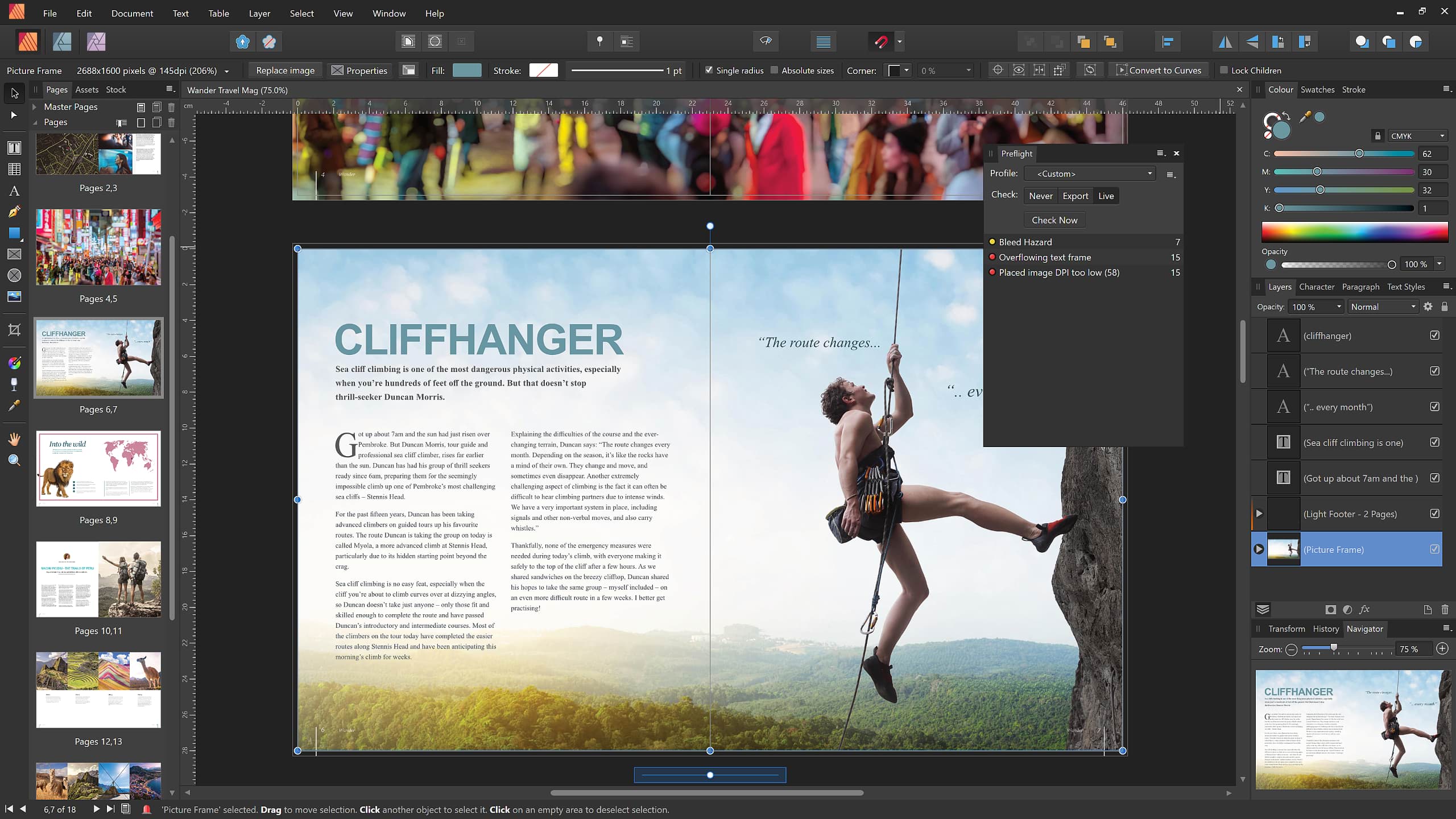Select the Vector Crop tool

pos(14,330)
